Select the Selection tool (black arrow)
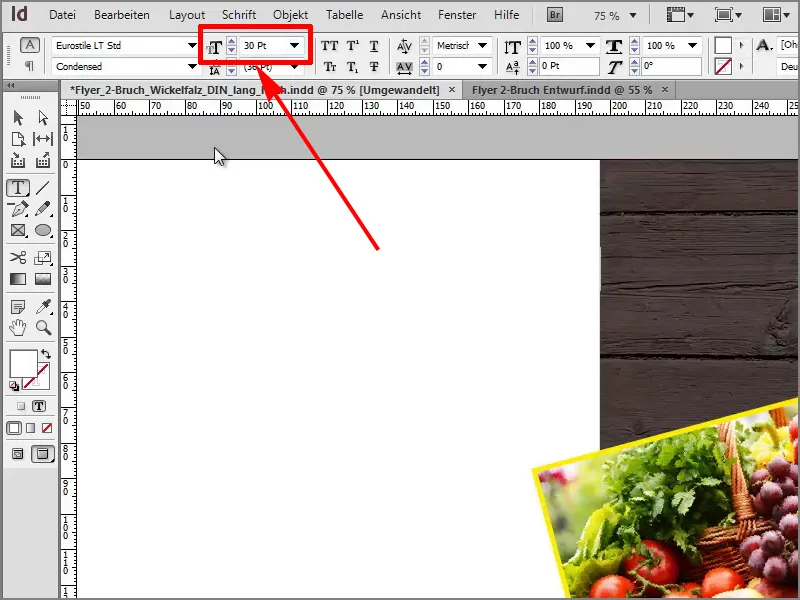800x600 pixels. 18,118
